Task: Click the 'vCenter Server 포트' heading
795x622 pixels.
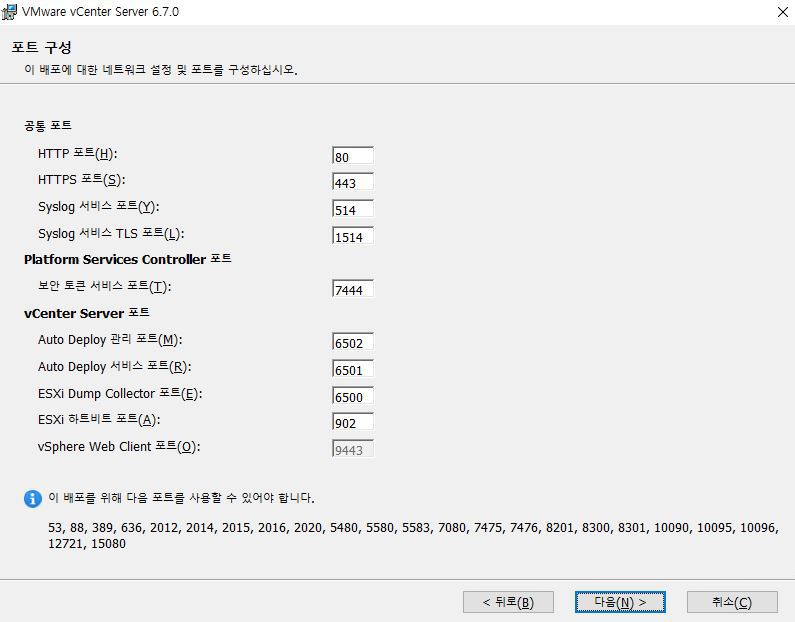Action: [87, 313]
